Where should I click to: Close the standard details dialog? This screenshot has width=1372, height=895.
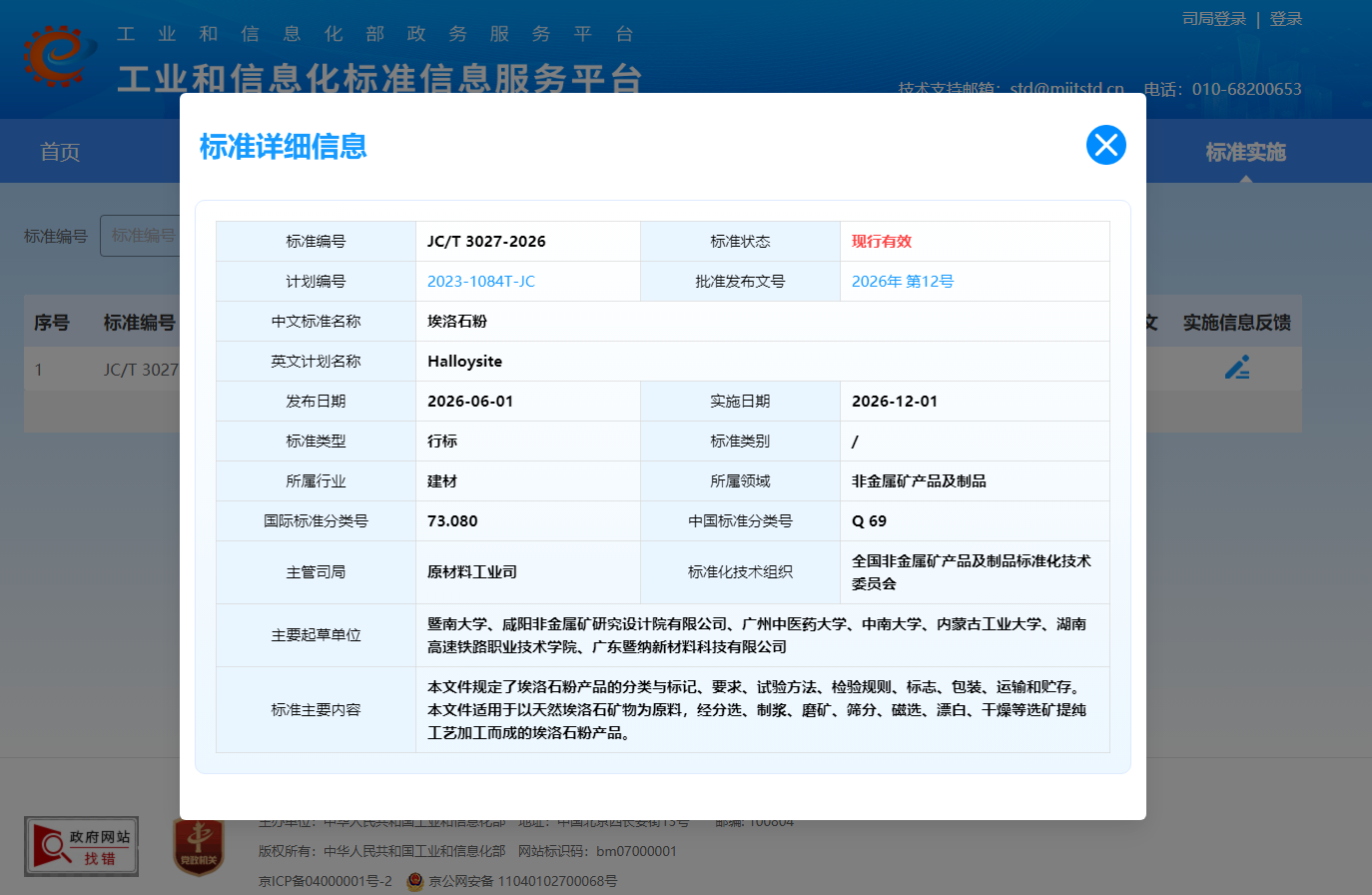tap(1105, 145)
